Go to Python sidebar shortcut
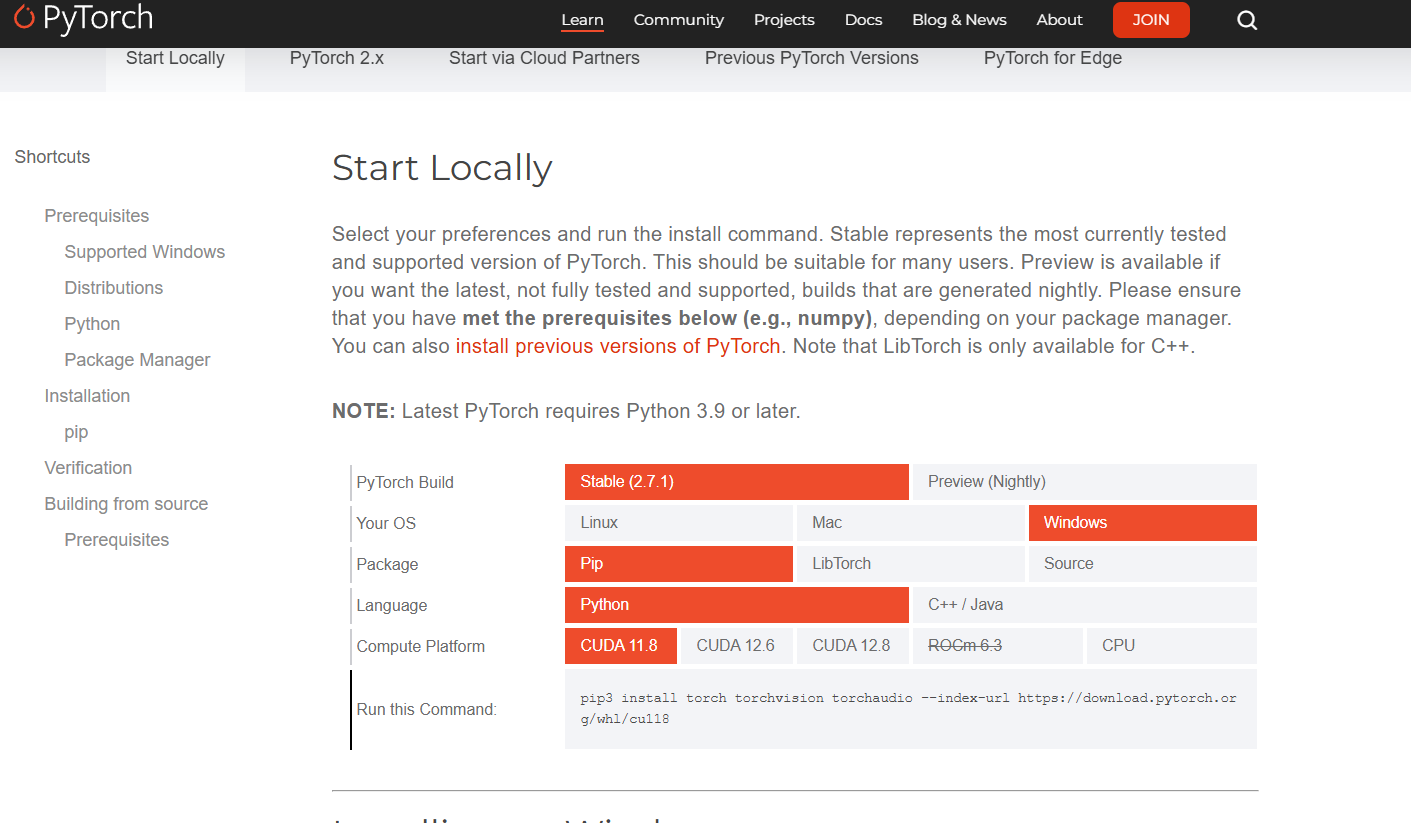This screenshot has width=1411, height=823. [x=92, y=324]
